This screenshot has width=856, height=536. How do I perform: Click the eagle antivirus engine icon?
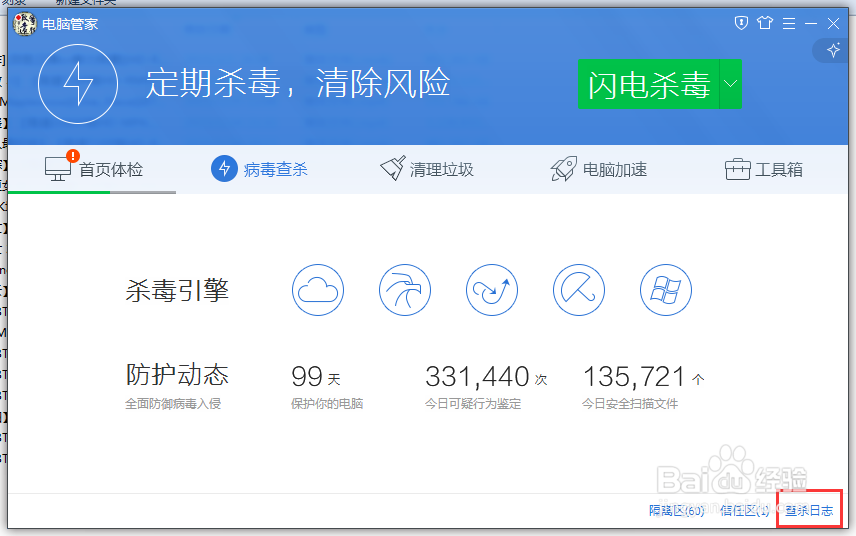(405, 290)
